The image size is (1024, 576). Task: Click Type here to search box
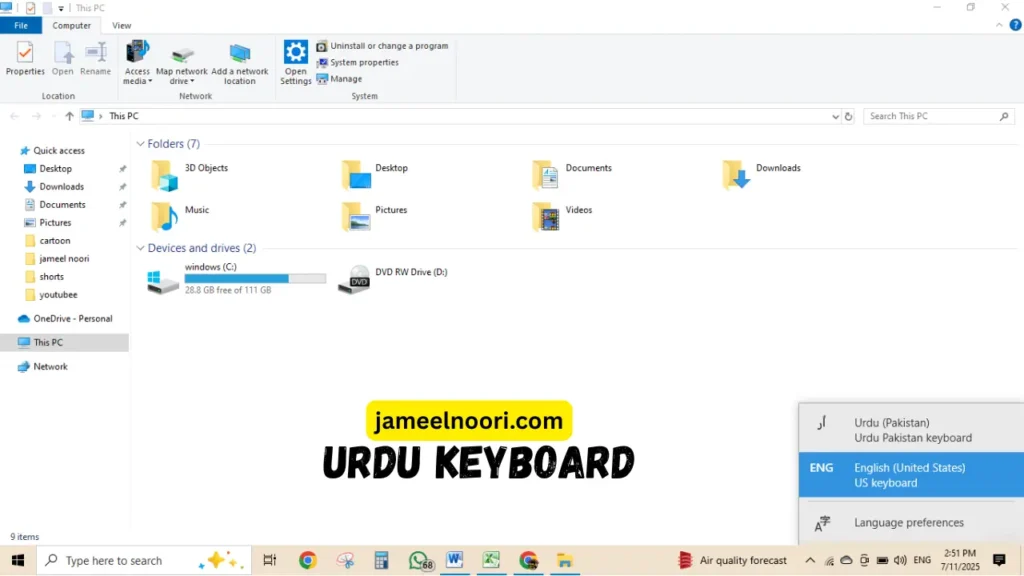point(144,560)
